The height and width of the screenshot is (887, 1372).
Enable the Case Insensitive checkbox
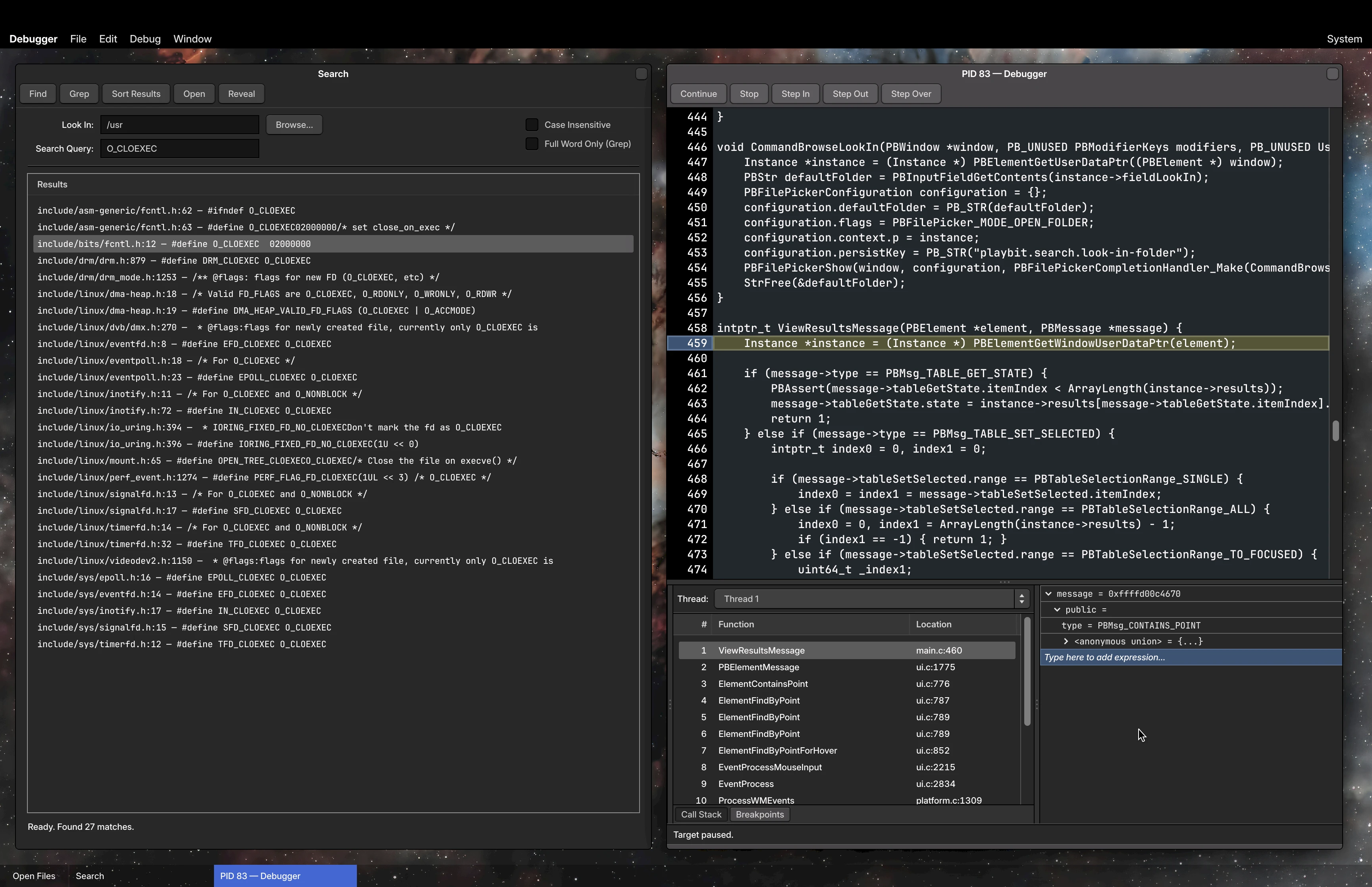(x=532, y=125)
